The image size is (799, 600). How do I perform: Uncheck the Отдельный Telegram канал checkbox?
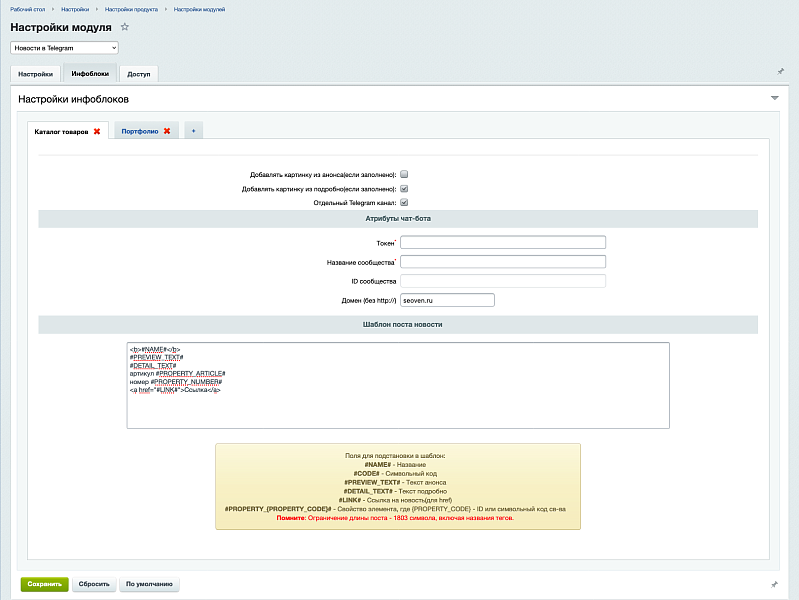point(404,203)
